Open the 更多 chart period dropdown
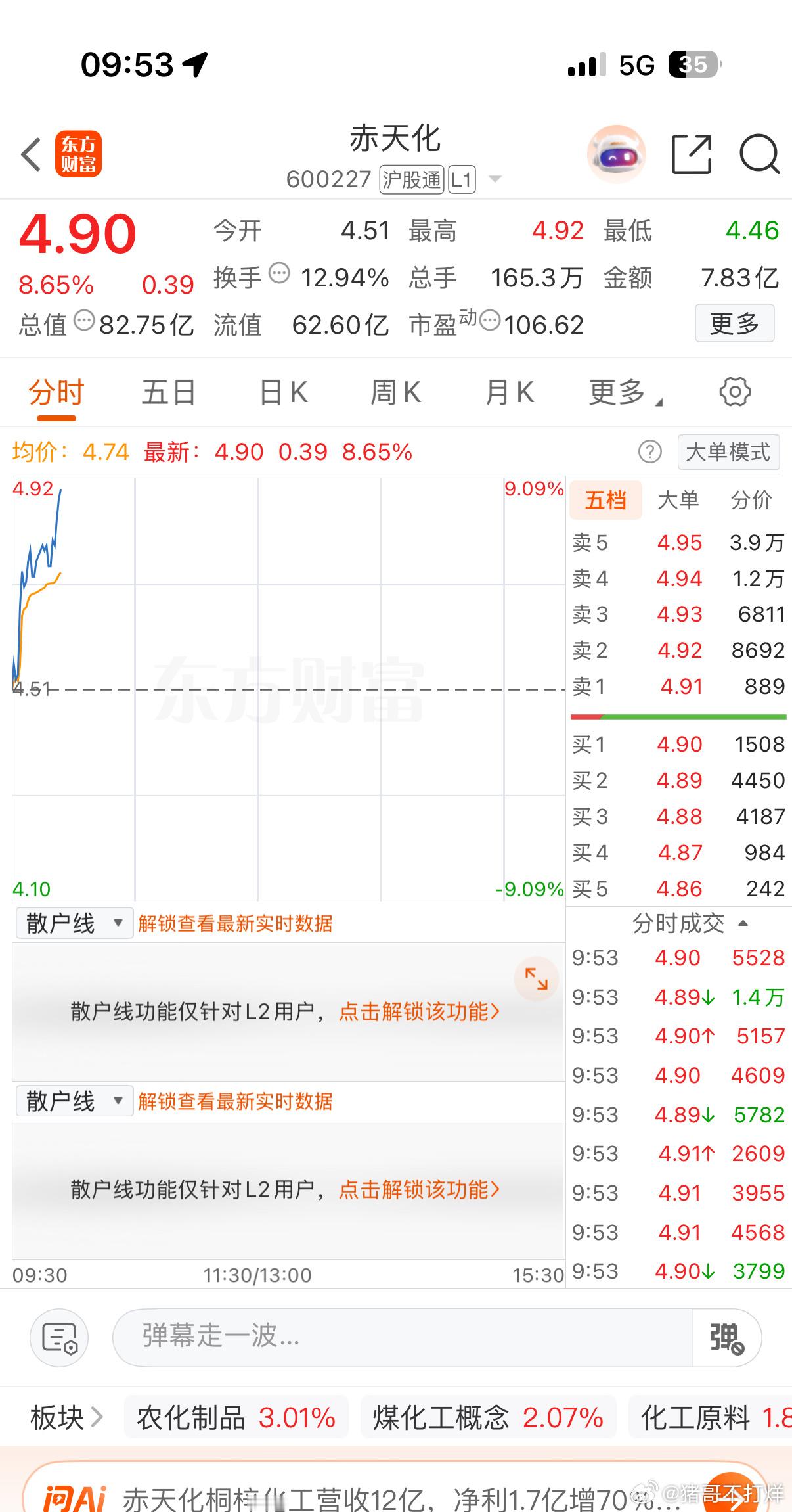The image size is (792, 1512). coord(625,393)
